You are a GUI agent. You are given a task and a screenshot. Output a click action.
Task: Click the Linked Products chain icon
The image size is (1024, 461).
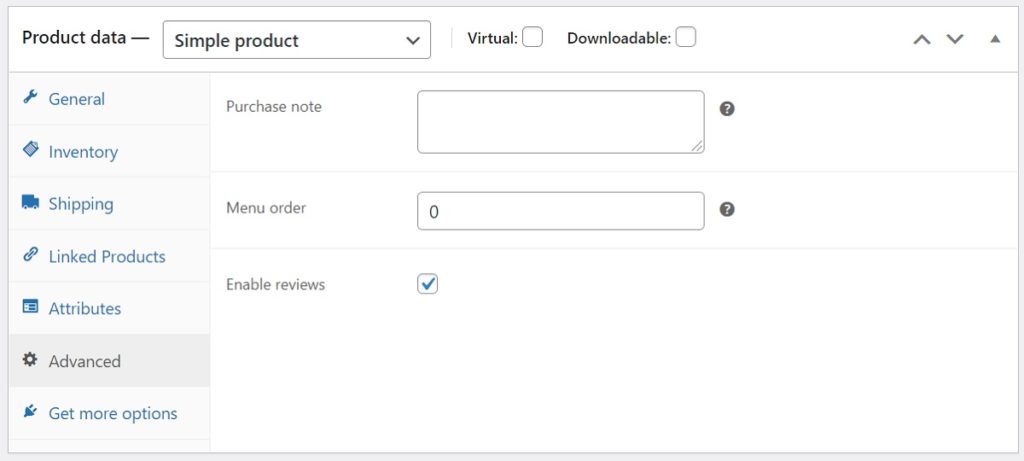pyautogui.click(x=30, y=254)
